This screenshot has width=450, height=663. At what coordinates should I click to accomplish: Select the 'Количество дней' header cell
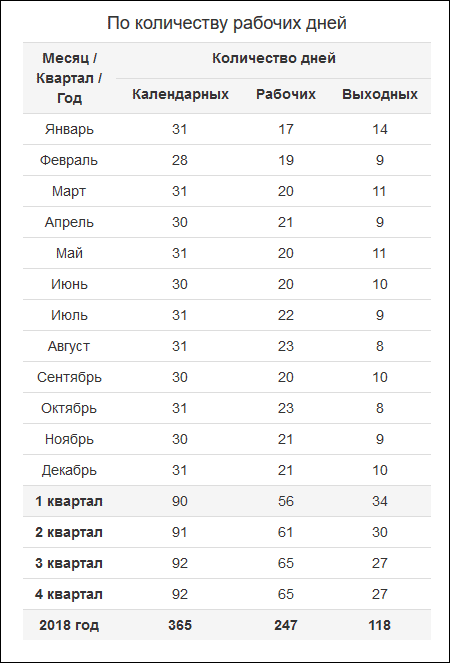point(274,58)
